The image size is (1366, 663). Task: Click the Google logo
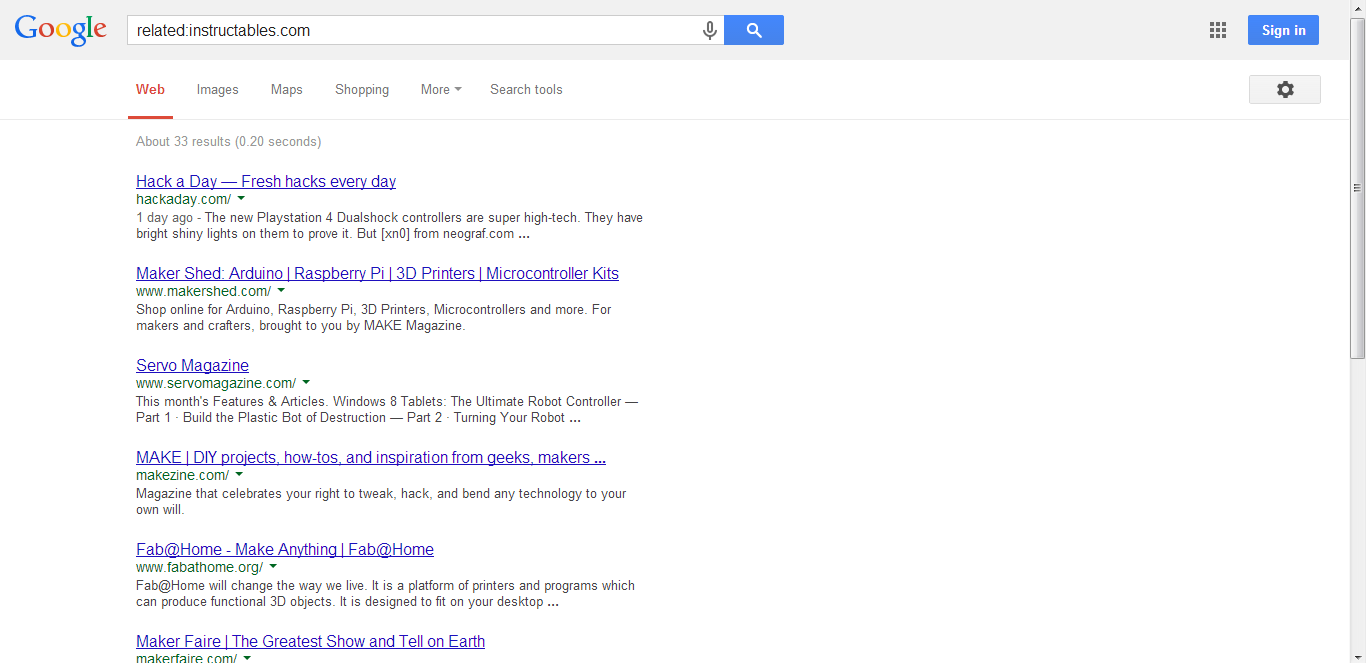pyautogui.click(x=61, y=30)
